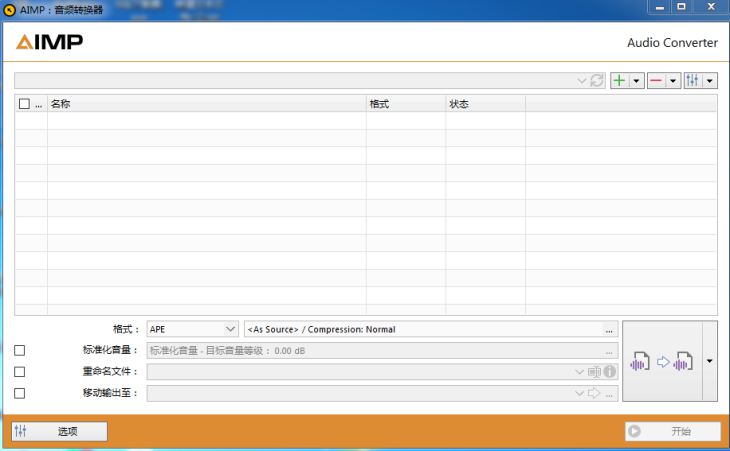Enable the 移动输出至 checkbox
The width and height of the screenshot is (730, 451).
pyautogui.click(x=20, y=393)
